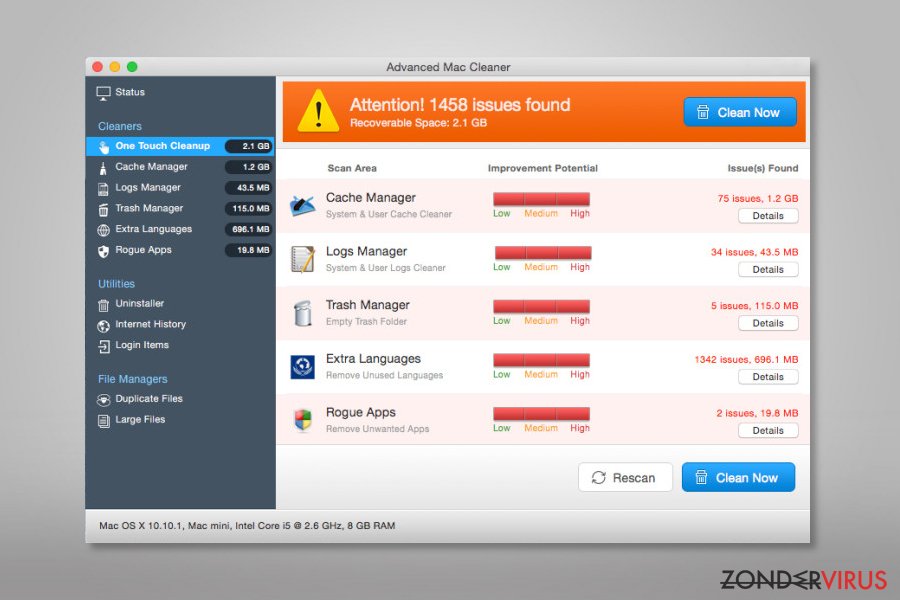The image size is (900, 600).
Task: Click Extra Languages improvement potential bar
Action: 541,360
